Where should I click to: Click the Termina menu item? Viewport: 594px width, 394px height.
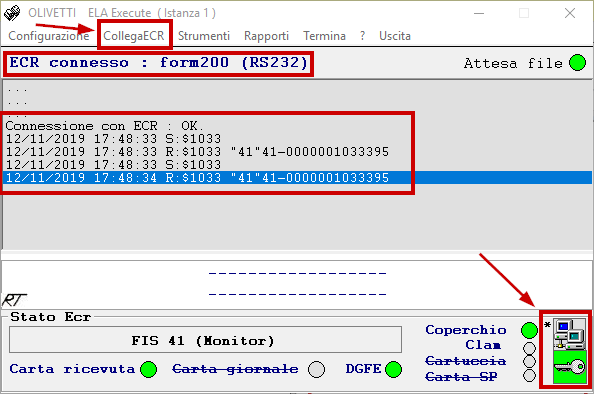pos(324,36)
